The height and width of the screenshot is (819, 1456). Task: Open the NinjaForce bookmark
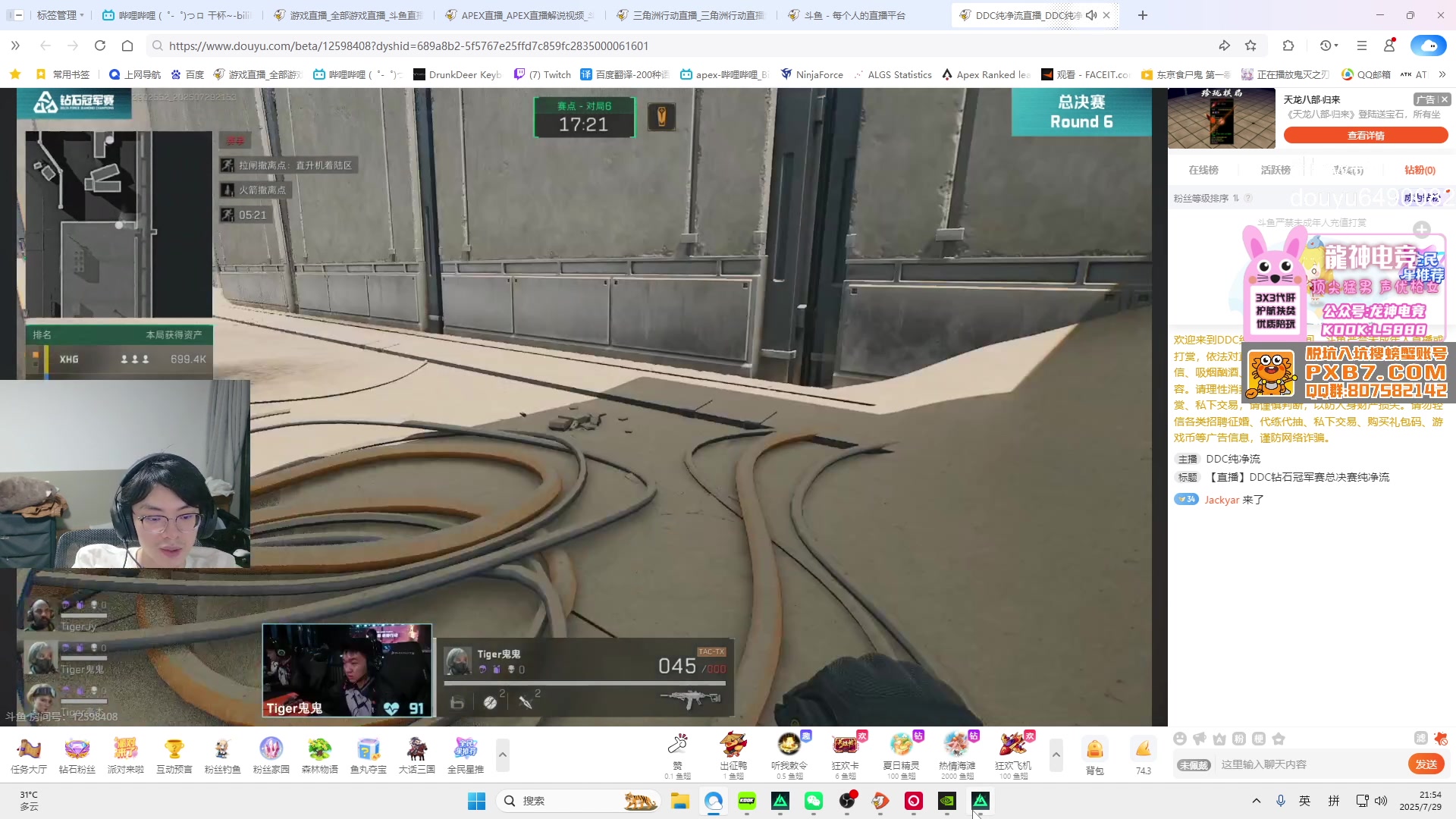coord(812,74)
